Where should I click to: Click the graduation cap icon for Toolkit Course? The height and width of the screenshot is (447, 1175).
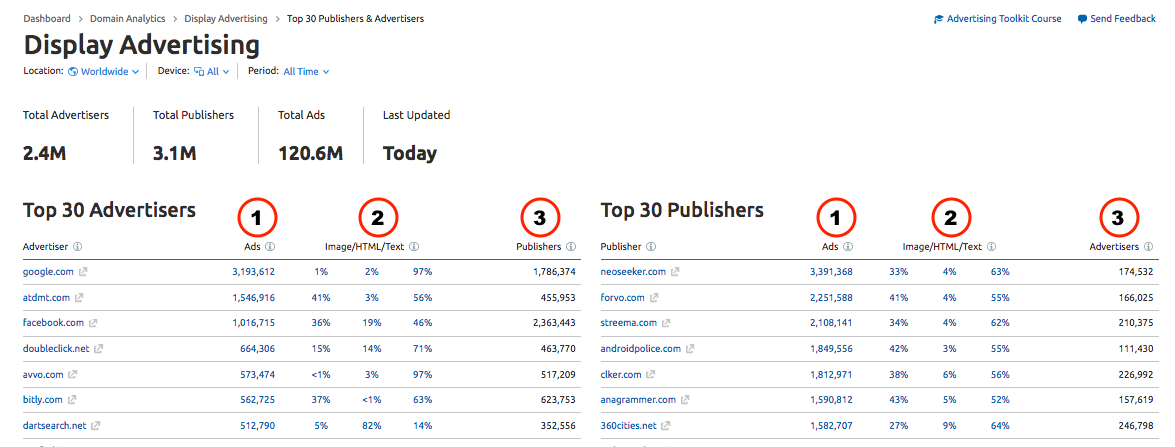[938, 19]
